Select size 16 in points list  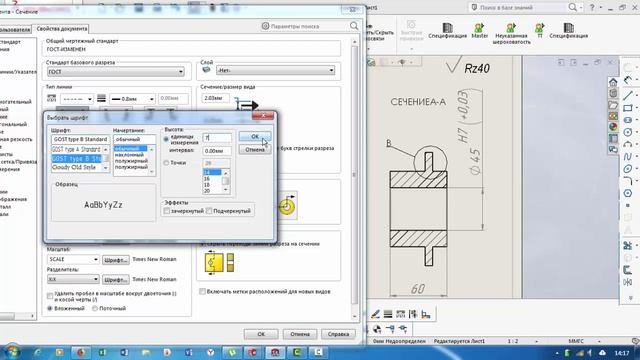click(x=207, y=179)
